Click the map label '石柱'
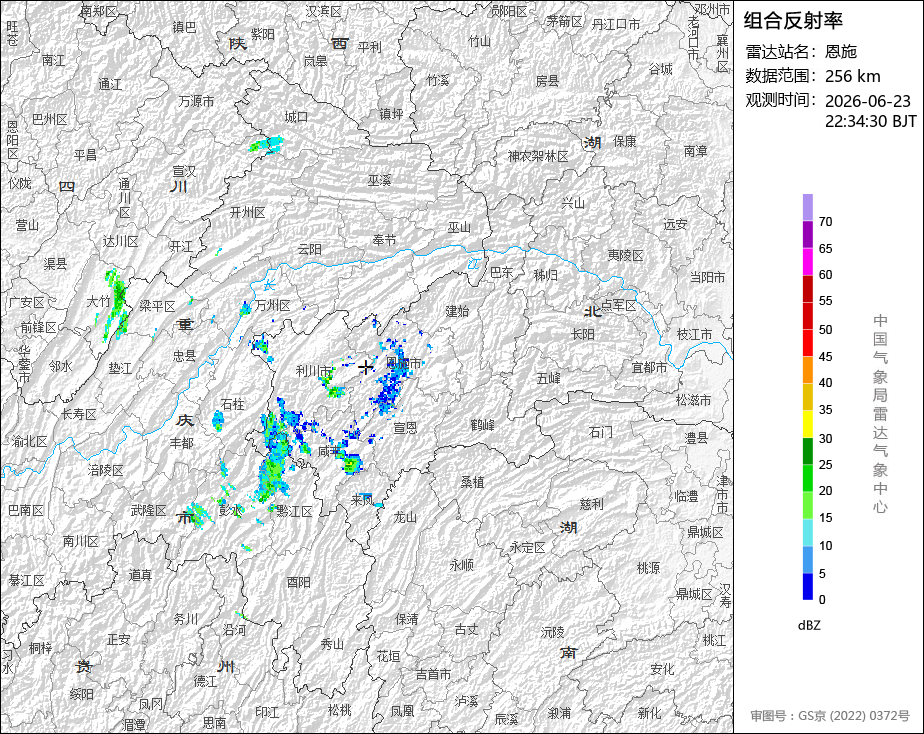This screenshot has height=734, width=924. point(232,404)
